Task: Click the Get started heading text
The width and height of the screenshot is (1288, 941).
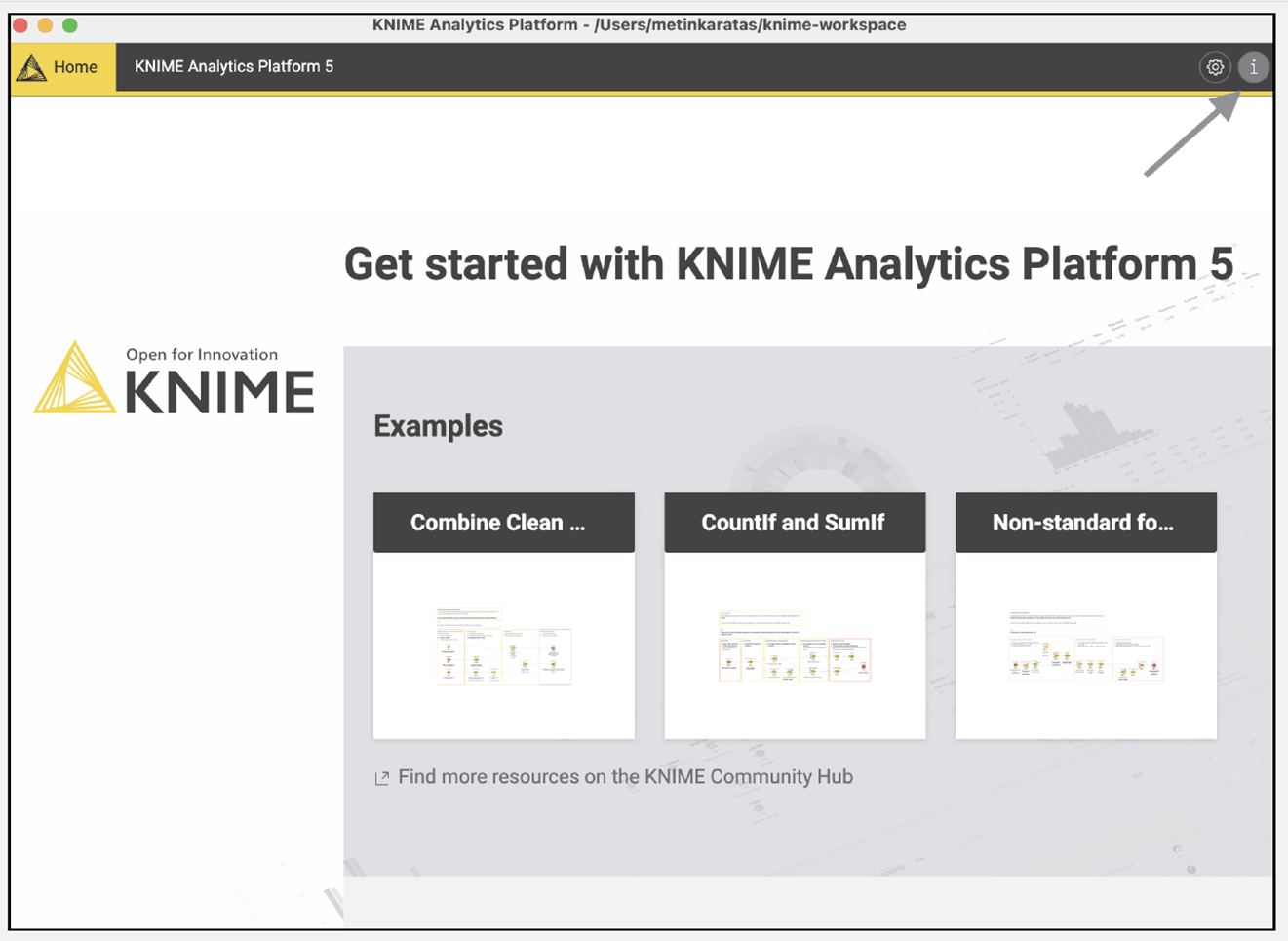Action: coord(790,263)
